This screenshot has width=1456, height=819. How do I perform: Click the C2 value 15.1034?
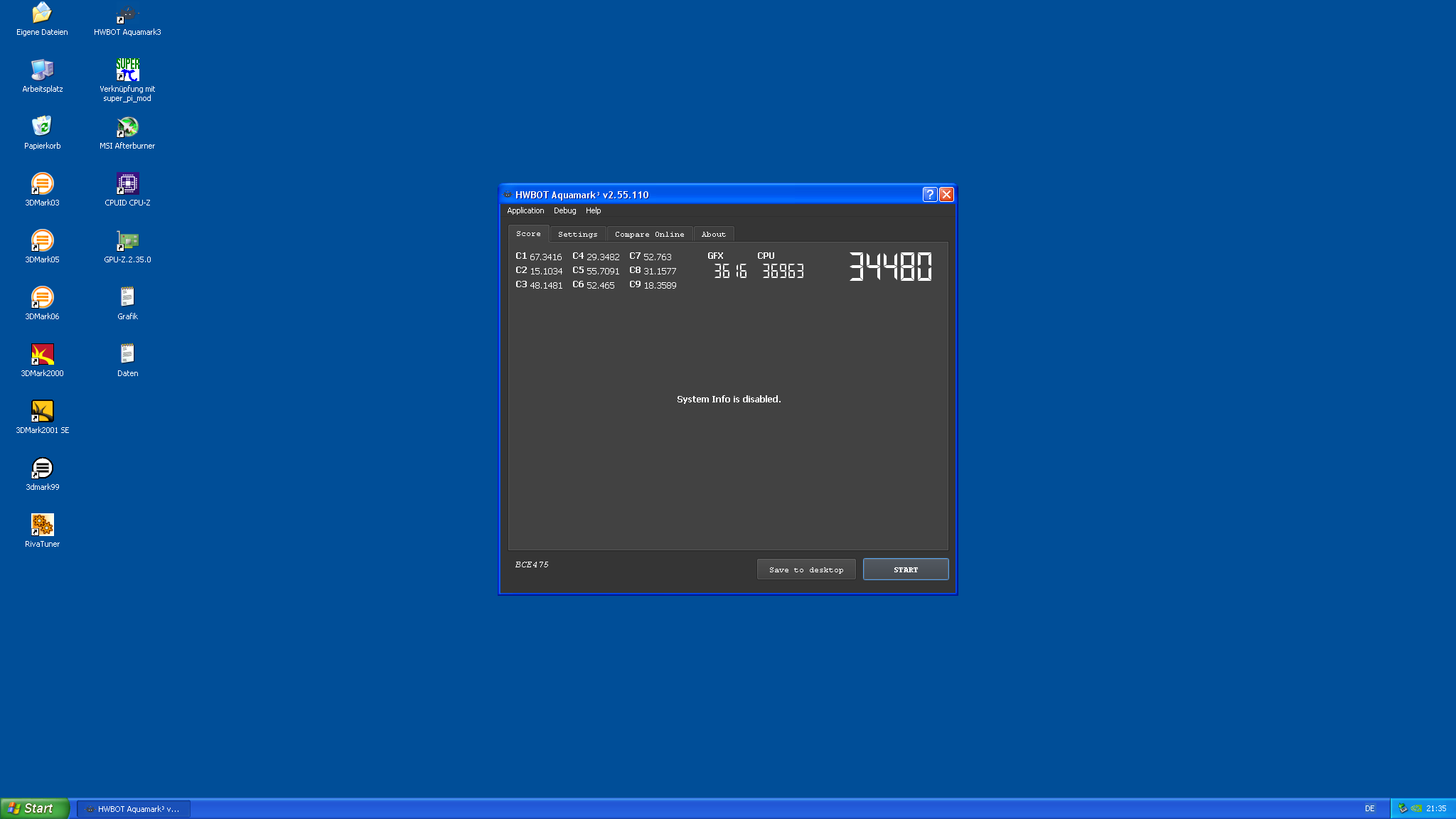coord(546,272)
